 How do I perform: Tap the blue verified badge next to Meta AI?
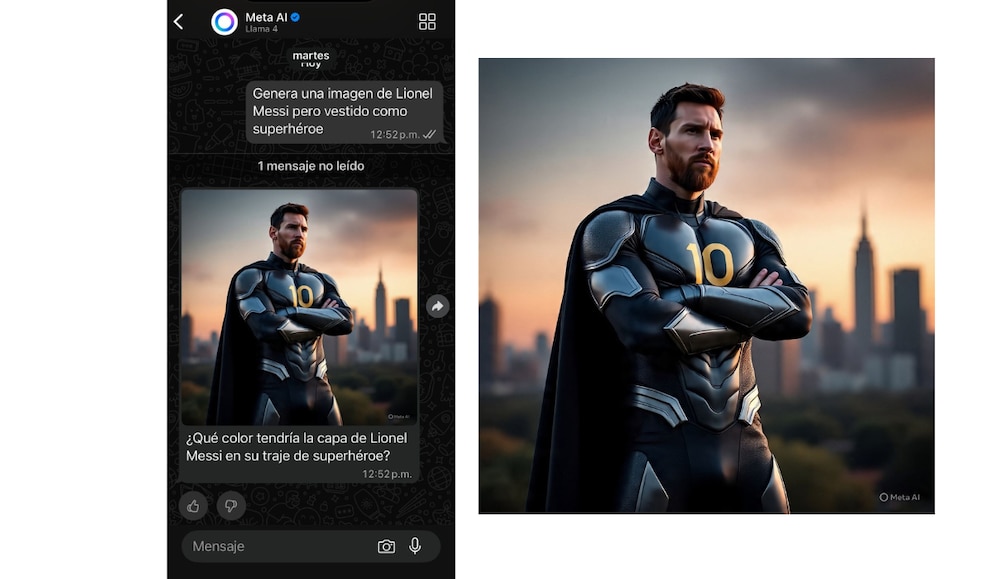[x=295, y=17]
